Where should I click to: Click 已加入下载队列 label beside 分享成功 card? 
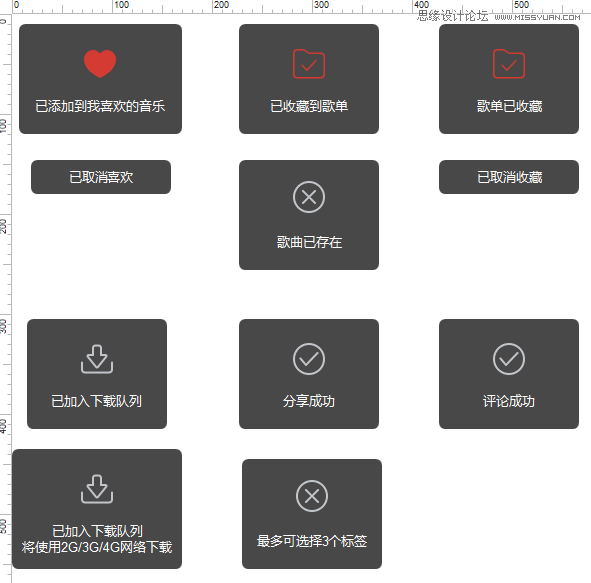pyautogui.click(x=96, y=401)
